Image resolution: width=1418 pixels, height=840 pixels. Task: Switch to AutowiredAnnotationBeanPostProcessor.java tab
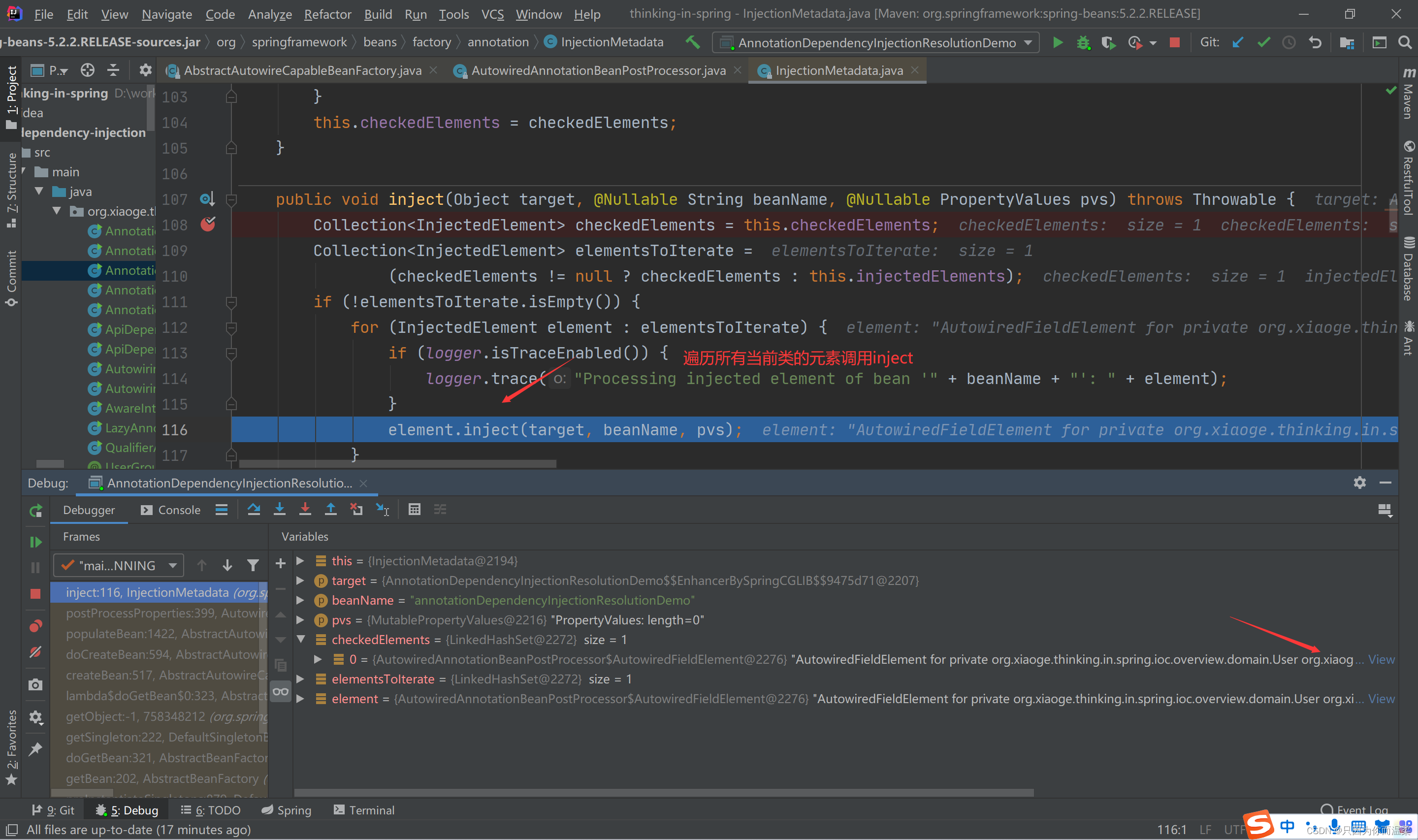tap(598, 71)
